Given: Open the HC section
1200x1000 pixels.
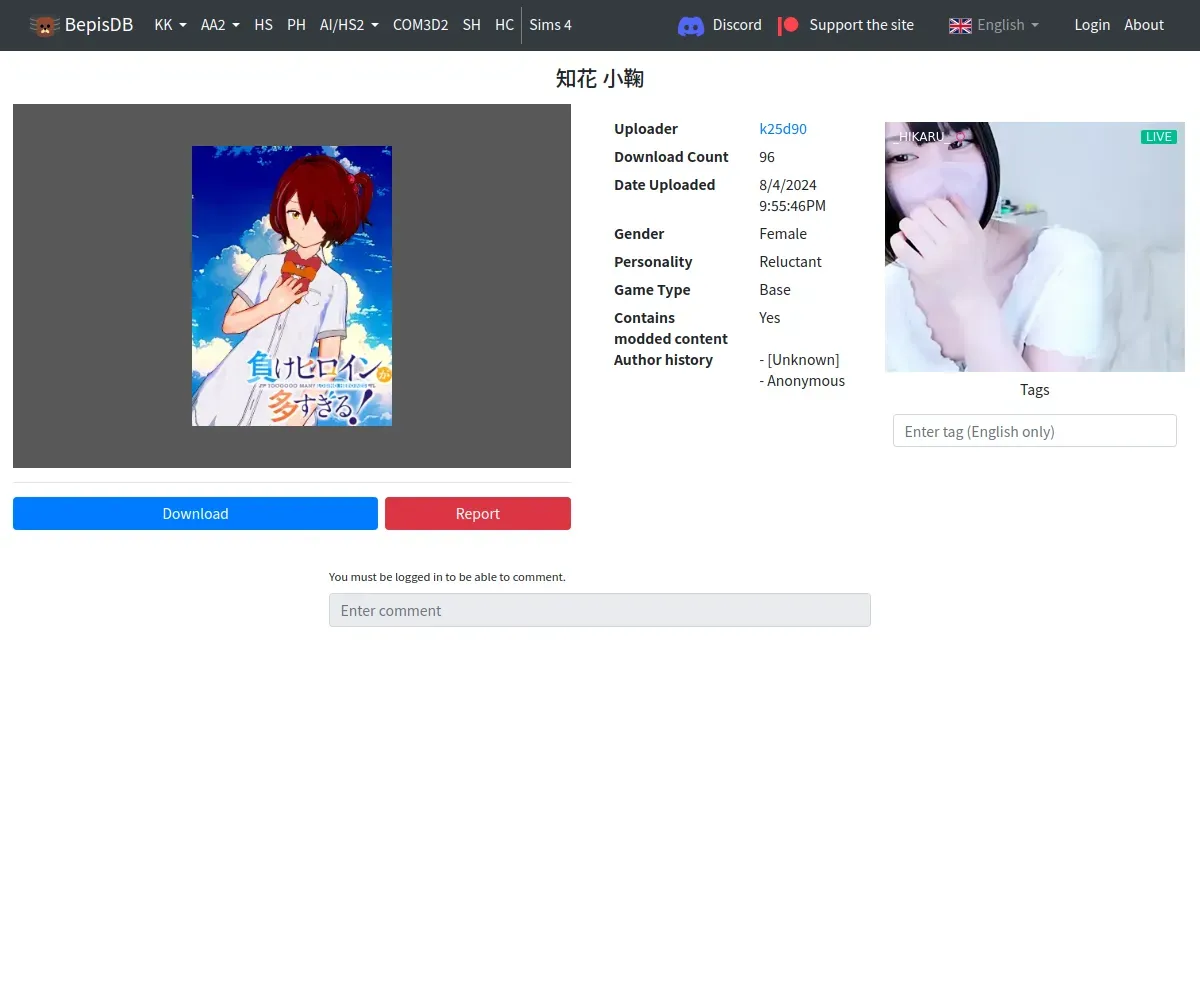Looking at the screenshot, I should (x=504, y=25).
